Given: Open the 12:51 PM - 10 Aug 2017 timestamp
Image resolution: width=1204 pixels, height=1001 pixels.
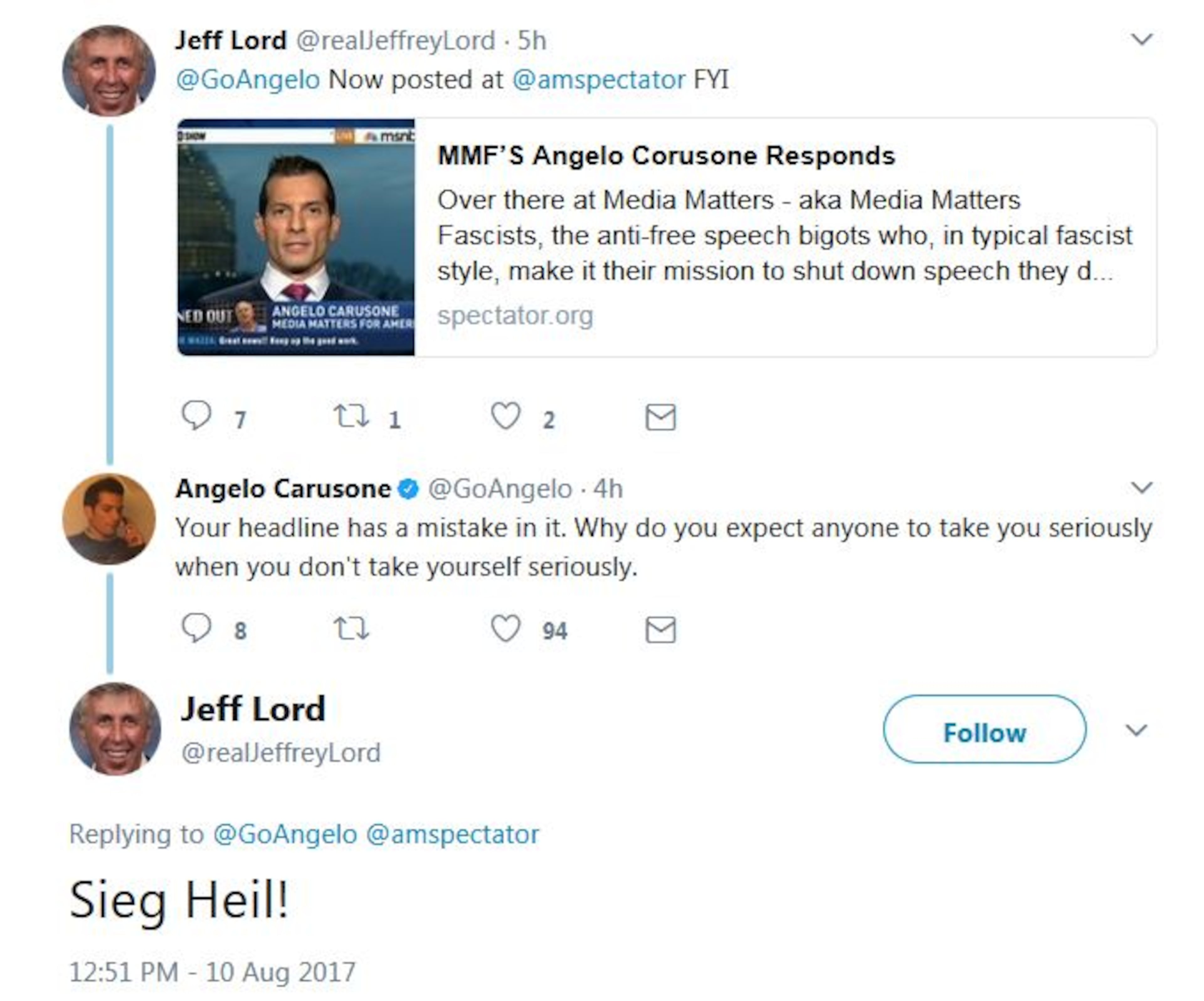Looking at the screenshot, I should click(x=212, y=972).
